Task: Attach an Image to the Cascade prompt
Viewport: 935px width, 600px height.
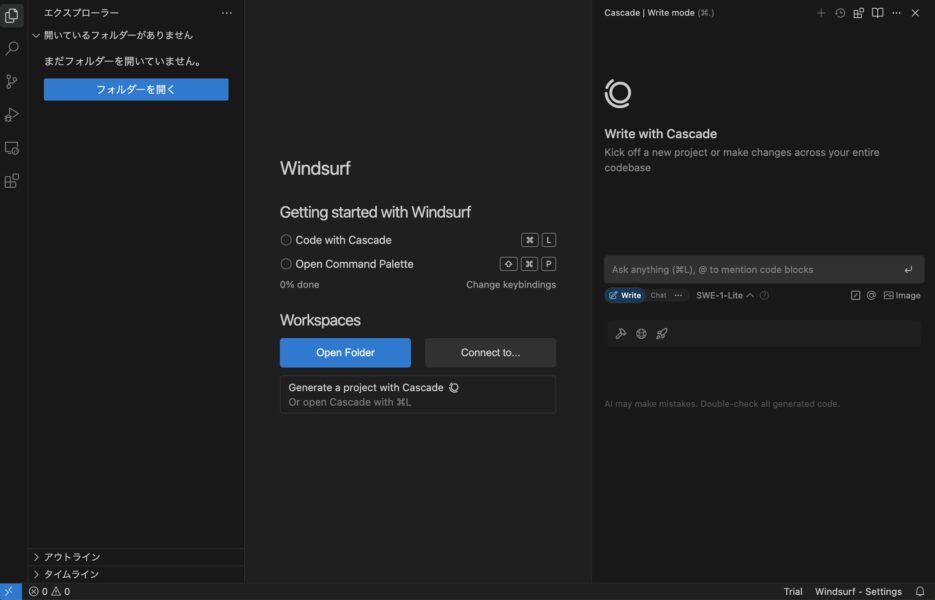Action: pos(902,295)
